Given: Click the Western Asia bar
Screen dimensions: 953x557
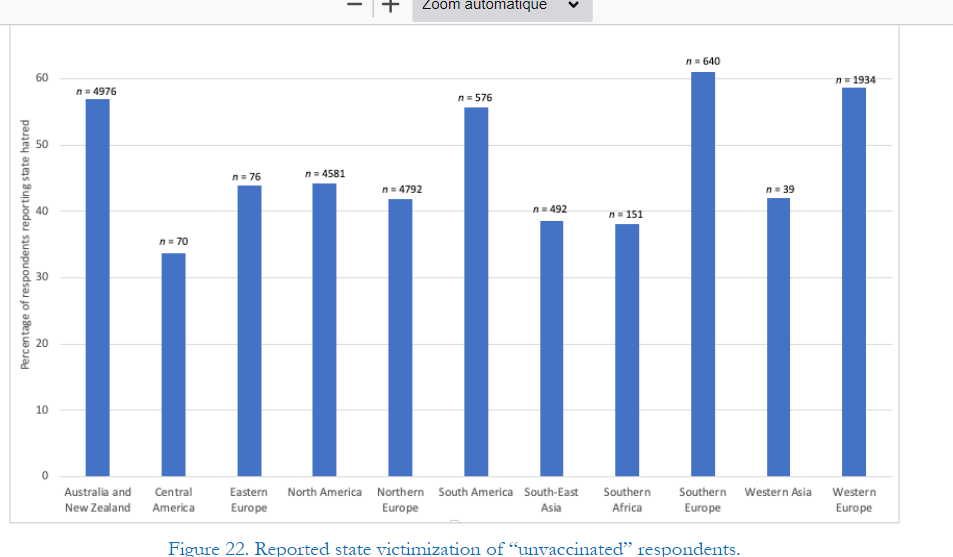Looking at the screenshot, I should [x=778, y=337].
